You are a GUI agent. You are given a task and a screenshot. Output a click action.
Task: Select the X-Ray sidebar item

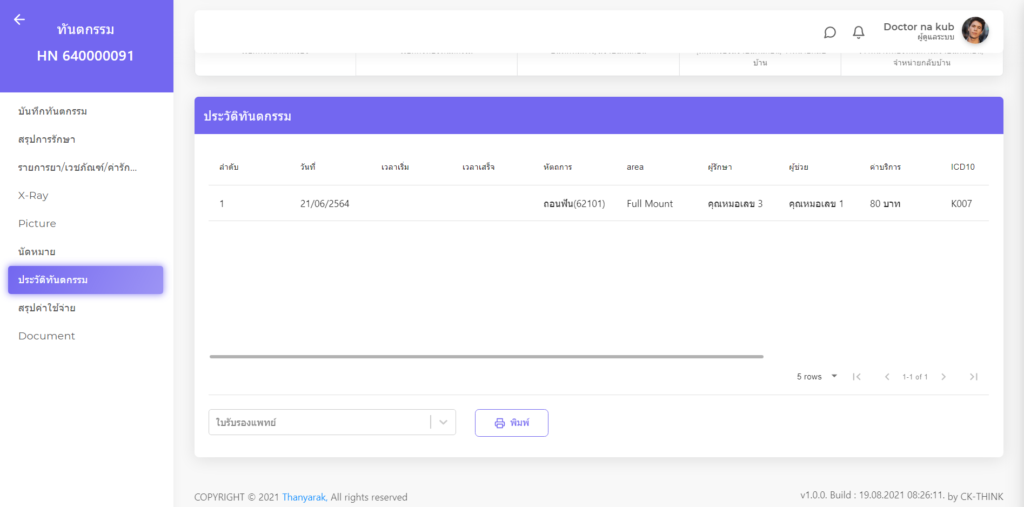pyautogui.click(x=33, y=196)
